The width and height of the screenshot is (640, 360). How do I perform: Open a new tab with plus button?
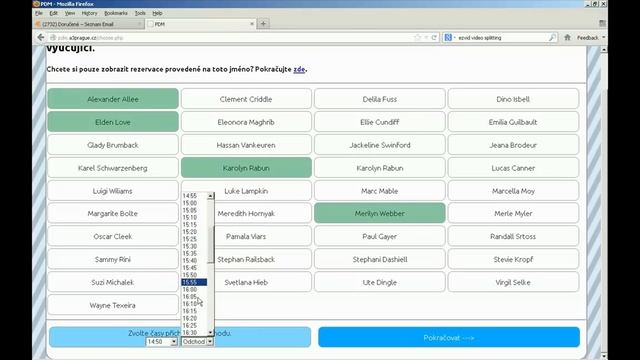pyautogui.click(x=263, y=24)
